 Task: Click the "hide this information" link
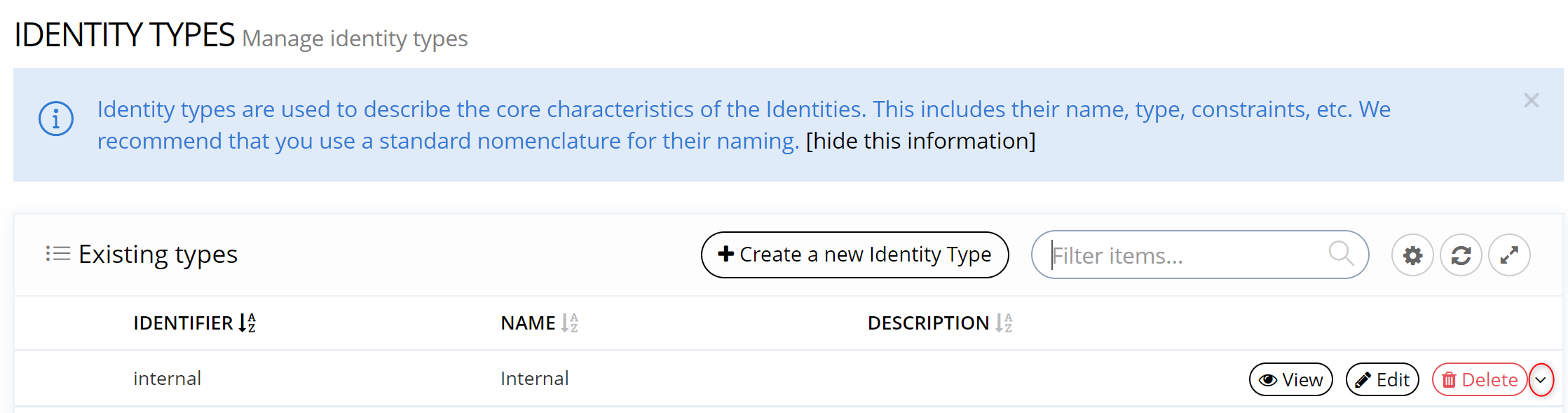pyautogui.click(x=920, y=141)
